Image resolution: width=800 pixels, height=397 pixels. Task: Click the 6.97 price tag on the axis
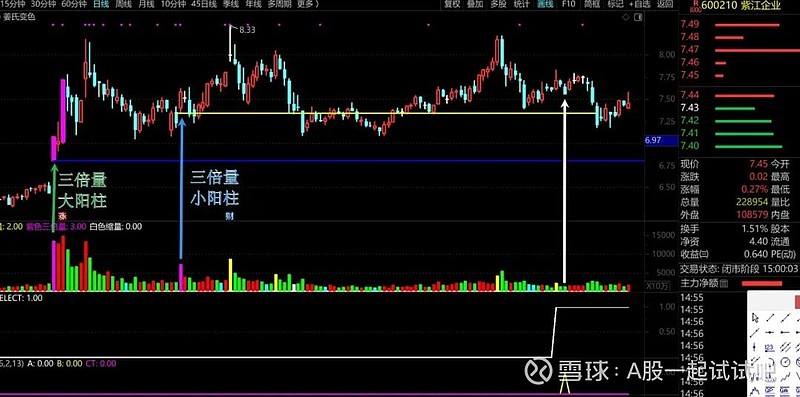tap(661, 140)
